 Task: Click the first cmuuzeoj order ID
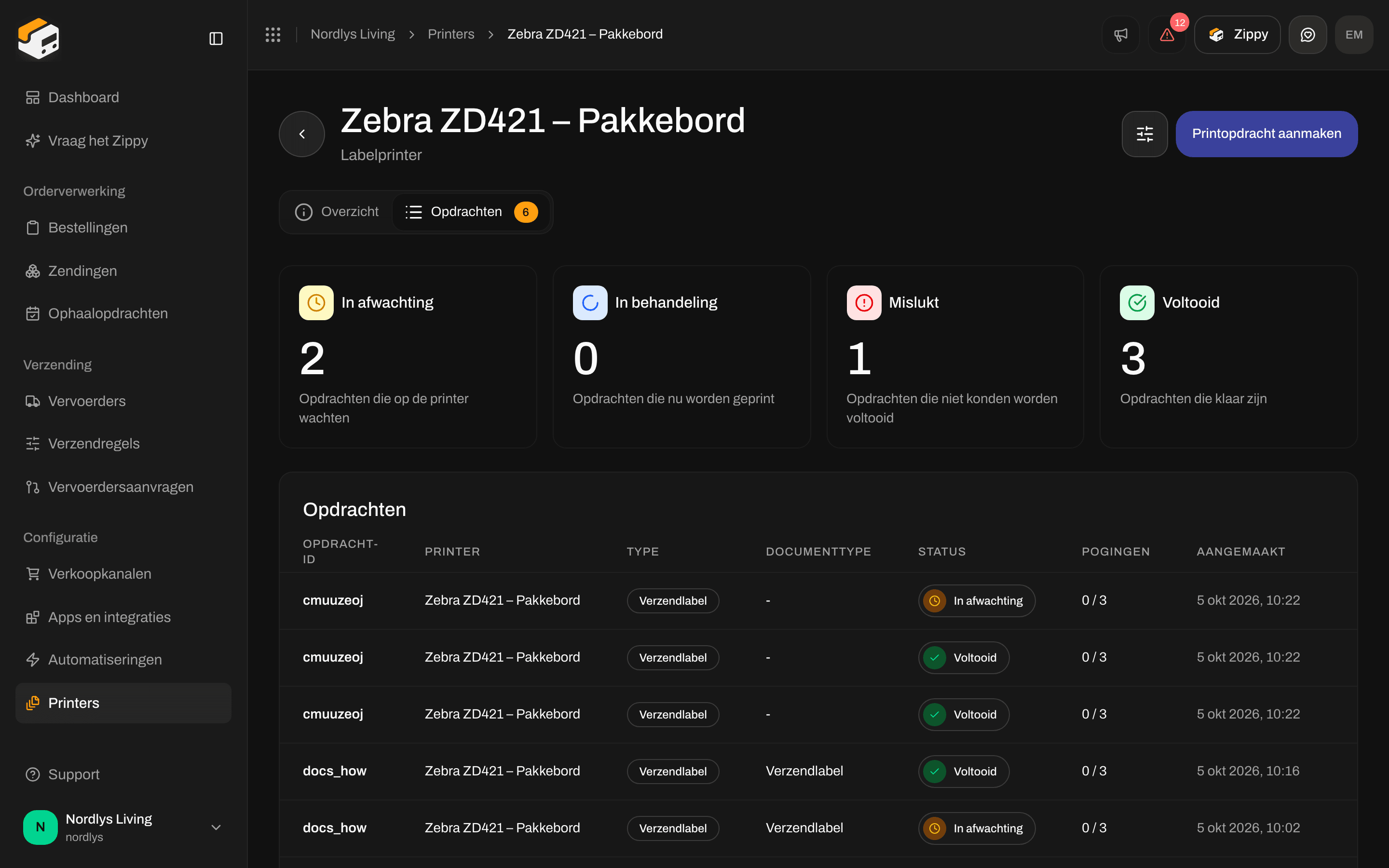coord(333,600)
